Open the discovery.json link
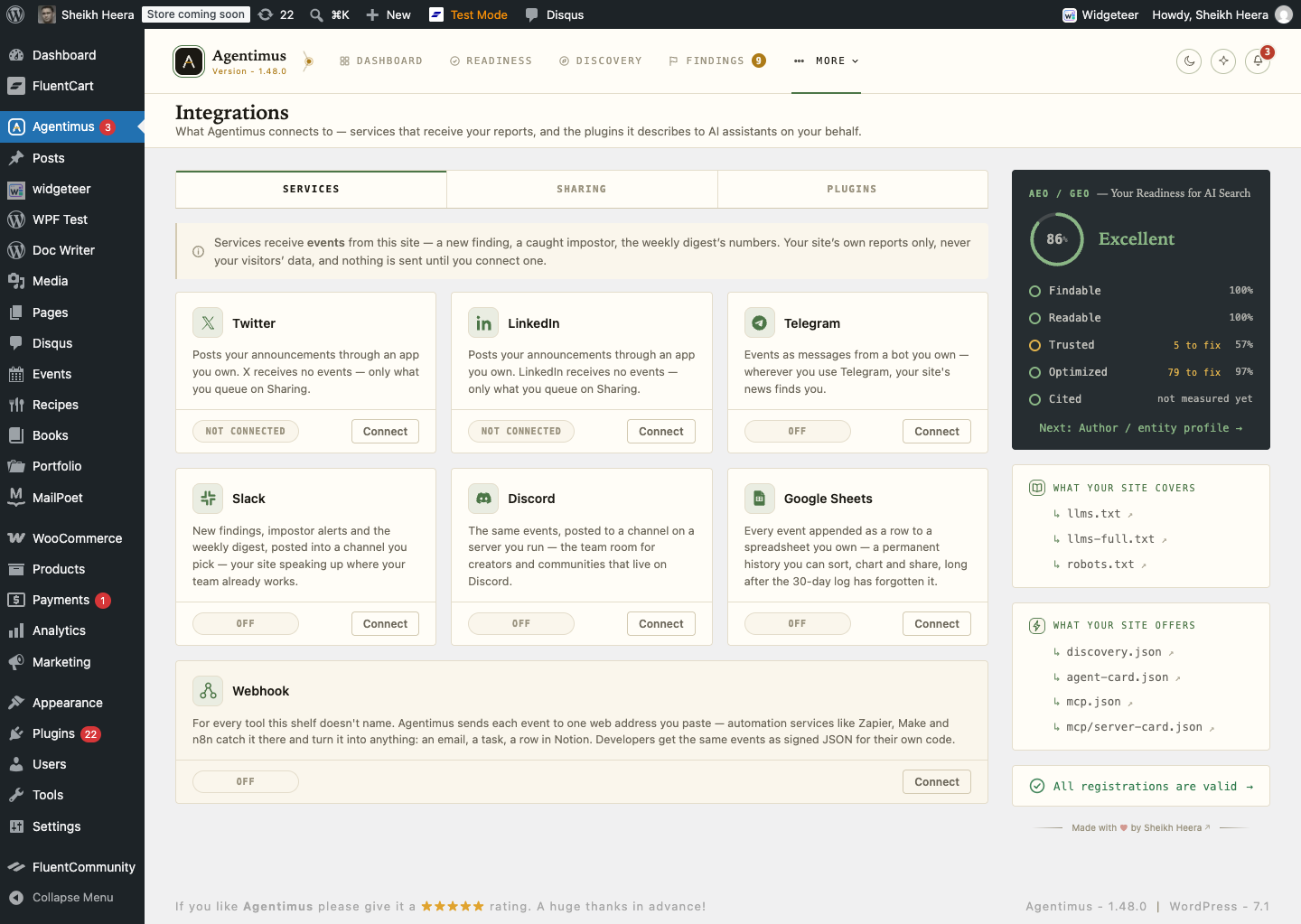The height and width of the screenshot is (924, 1301). (1114, 652)
